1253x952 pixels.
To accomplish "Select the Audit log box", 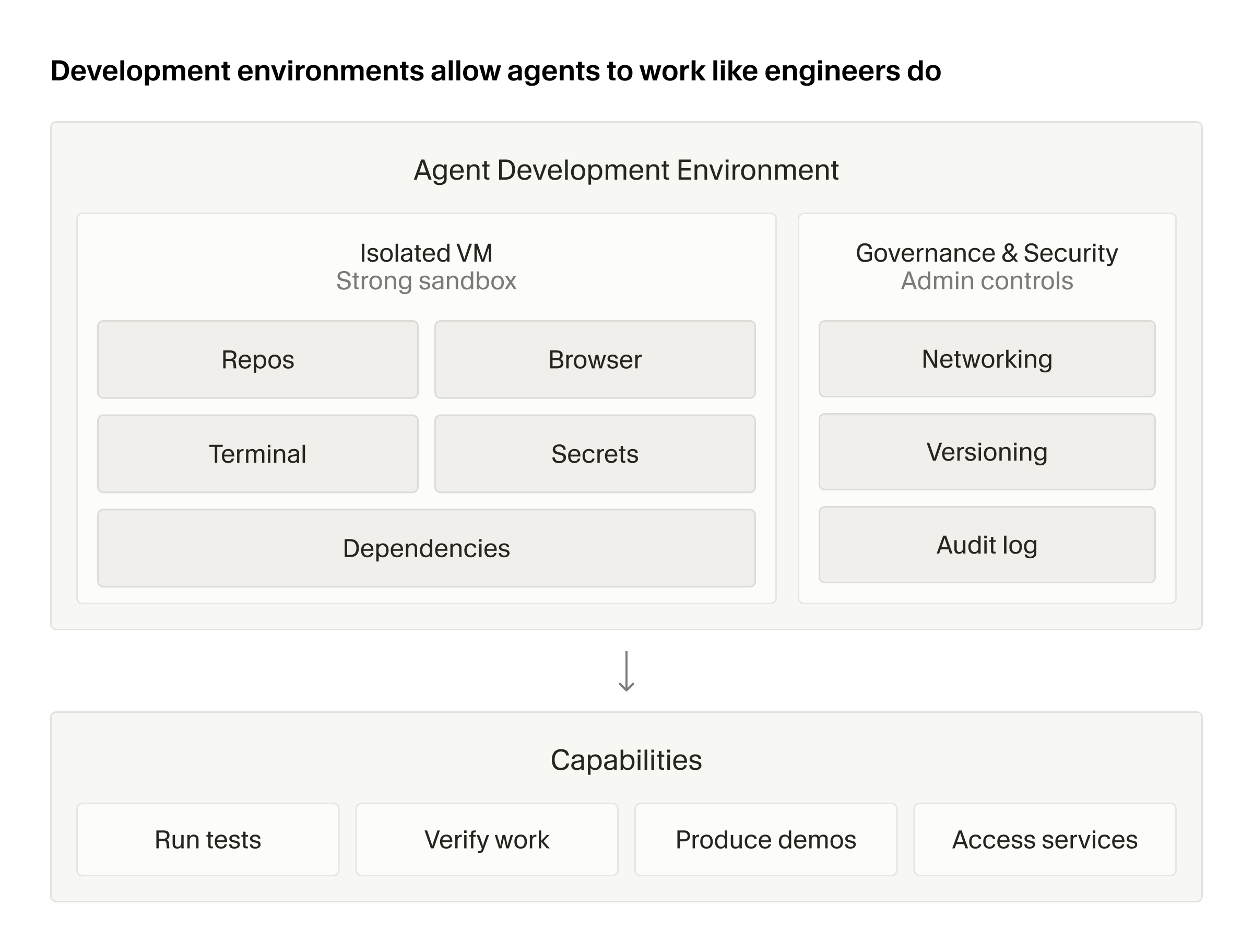I will (x=987, y=545).
